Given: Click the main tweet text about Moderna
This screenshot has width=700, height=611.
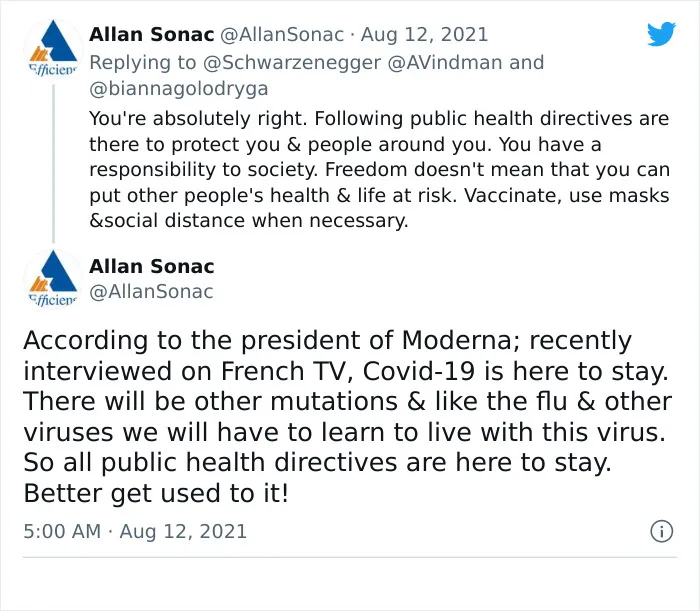Looking at the screenshot, I should coord(347,416).
